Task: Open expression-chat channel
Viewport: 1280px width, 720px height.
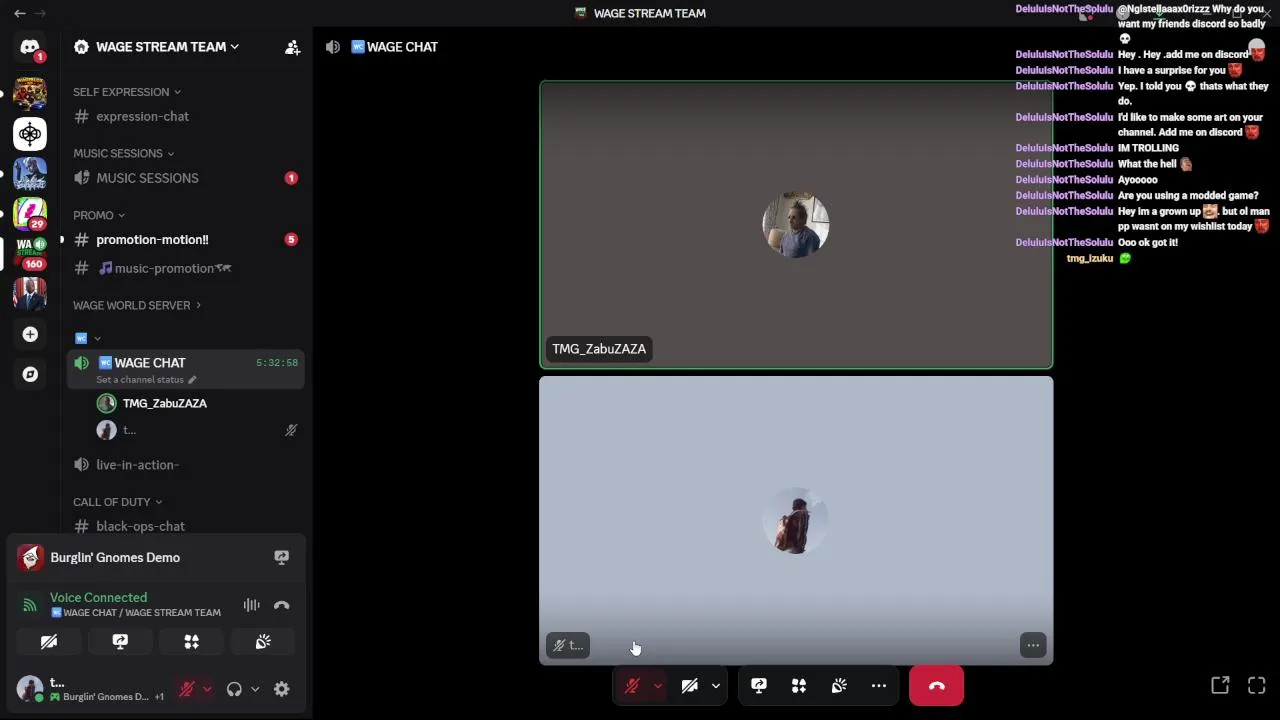Action: pos(186,116)
